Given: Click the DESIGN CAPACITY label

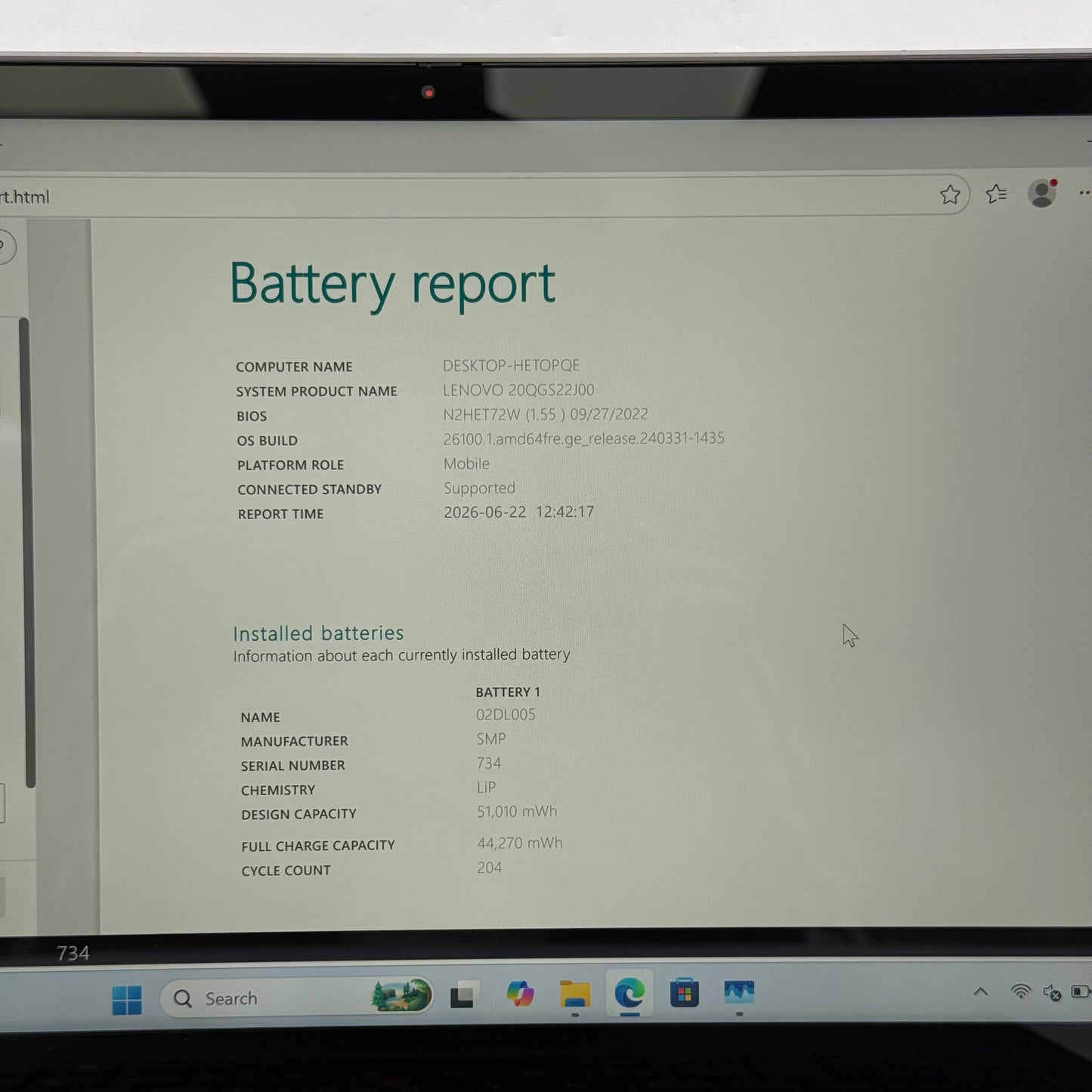Looking at the screenshot, I should pyautogui.click(x=299, y=814).
